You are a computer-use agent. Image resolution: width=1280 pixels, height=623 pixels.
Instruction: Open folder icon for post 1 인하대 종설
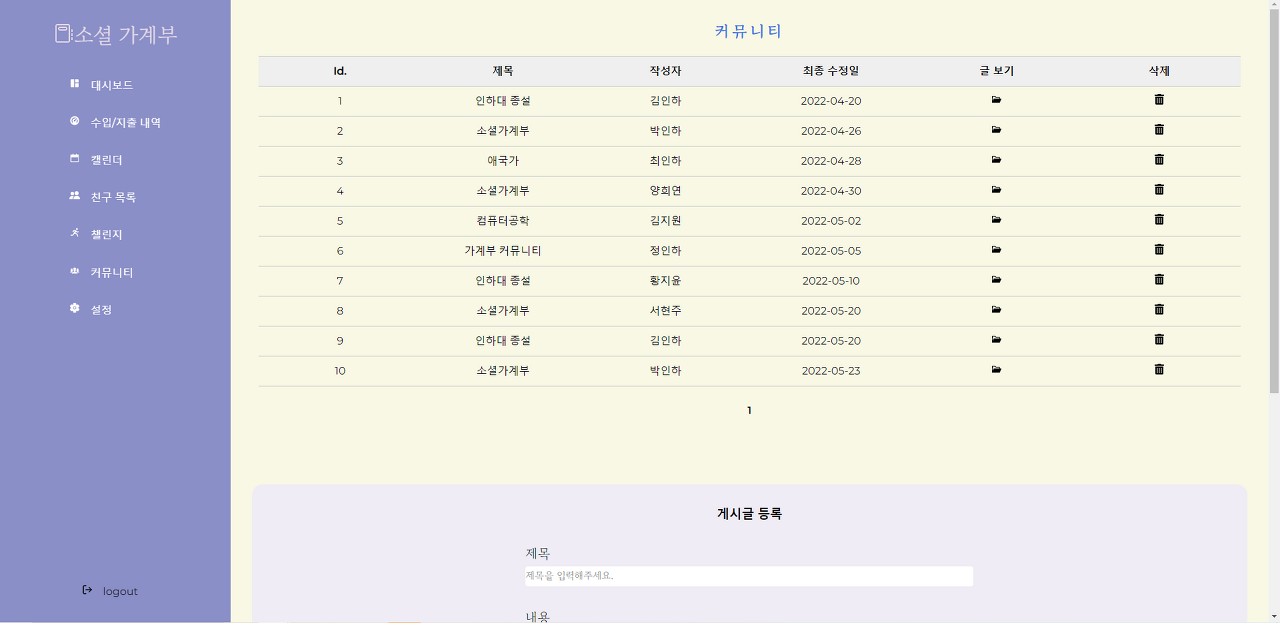point(996,100)
